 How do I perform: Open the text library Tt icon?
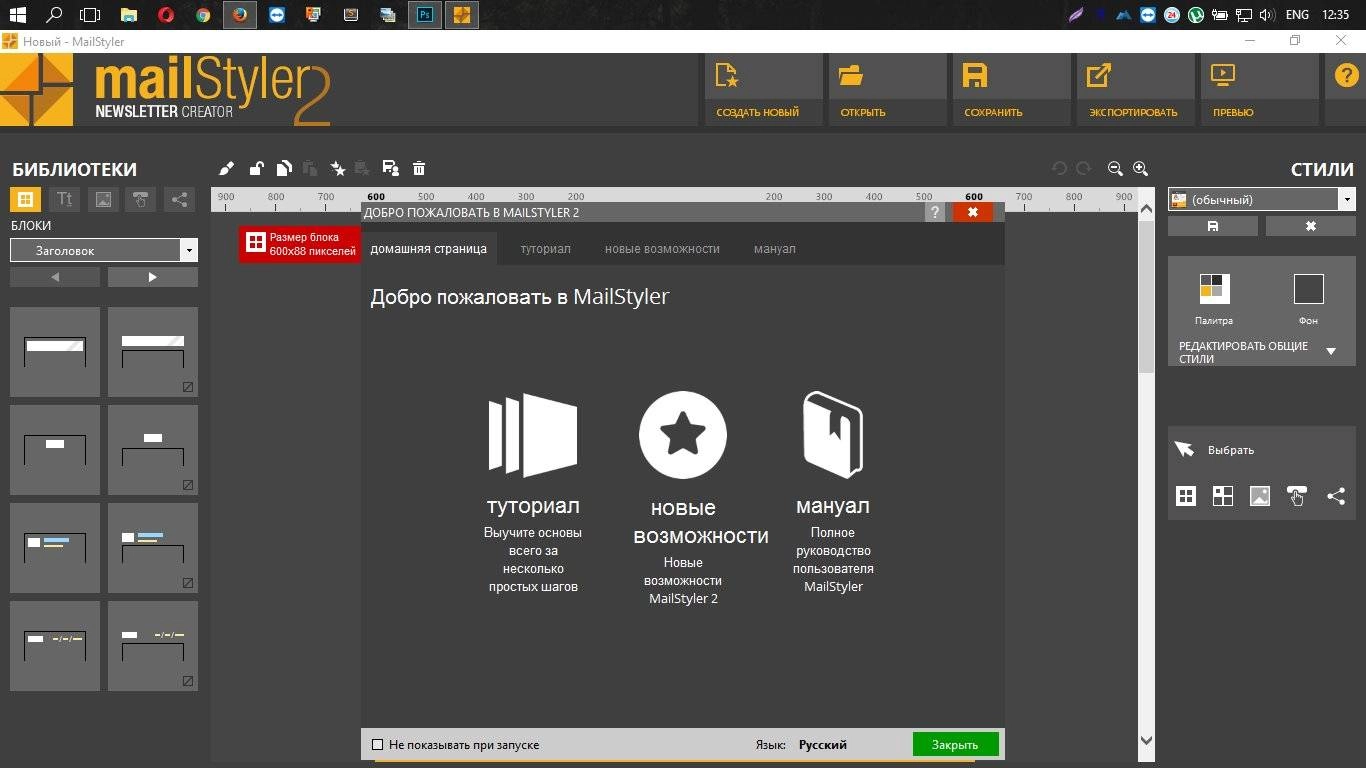[x=64, y=198]
